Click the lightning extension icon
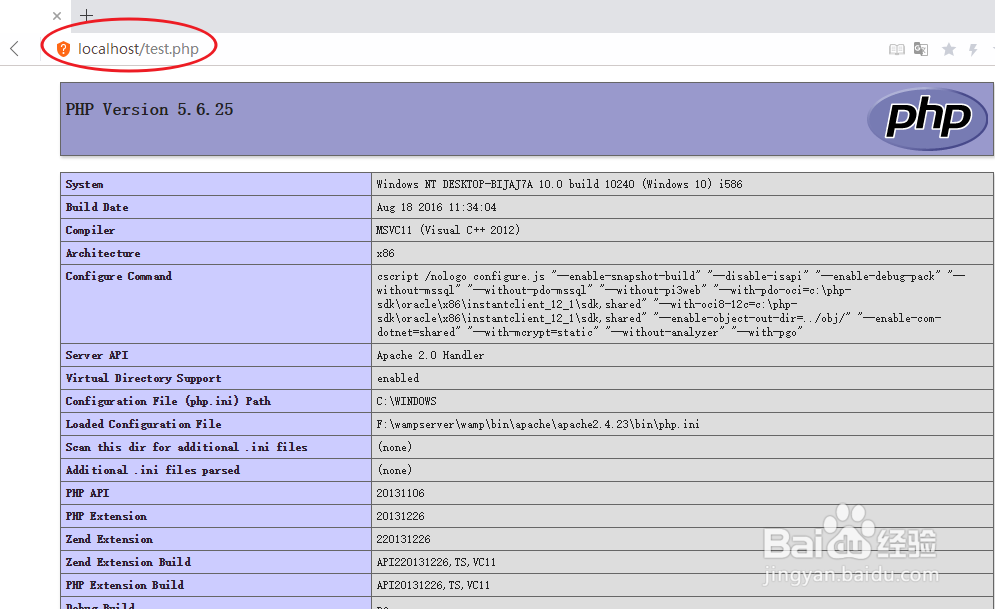This screenshot has width=995, height=609. coord(972,48)
